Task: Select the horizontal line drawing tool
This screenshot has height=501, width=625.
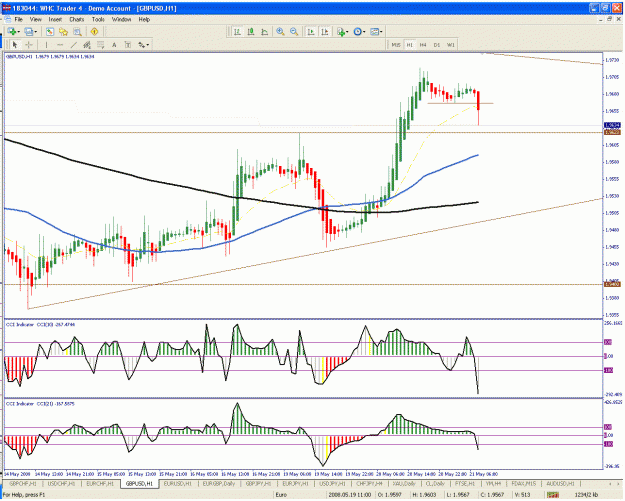Action: click(x=60, y=45)
